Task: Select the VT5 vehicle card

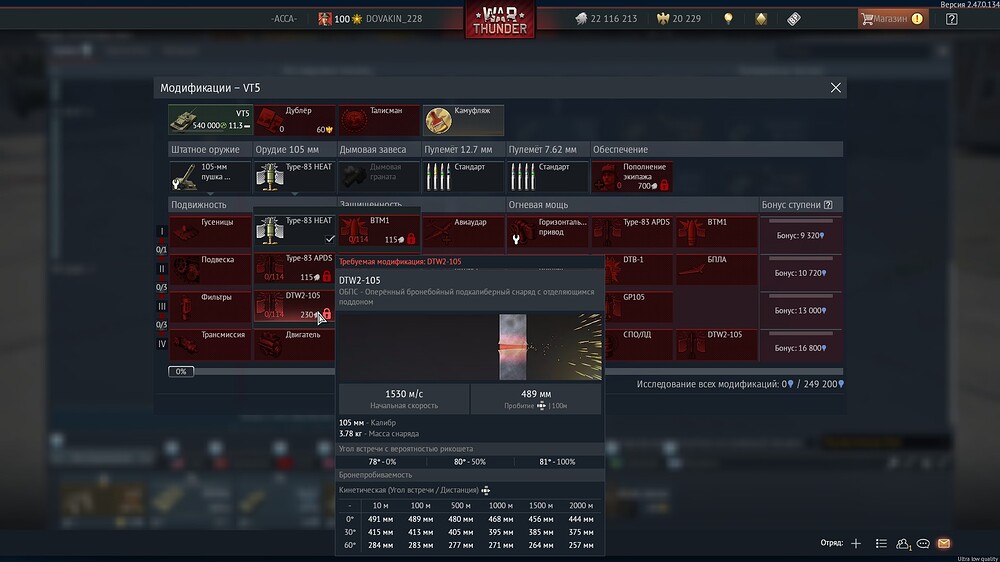Action: pyautogui.click(x=210, y=120)
